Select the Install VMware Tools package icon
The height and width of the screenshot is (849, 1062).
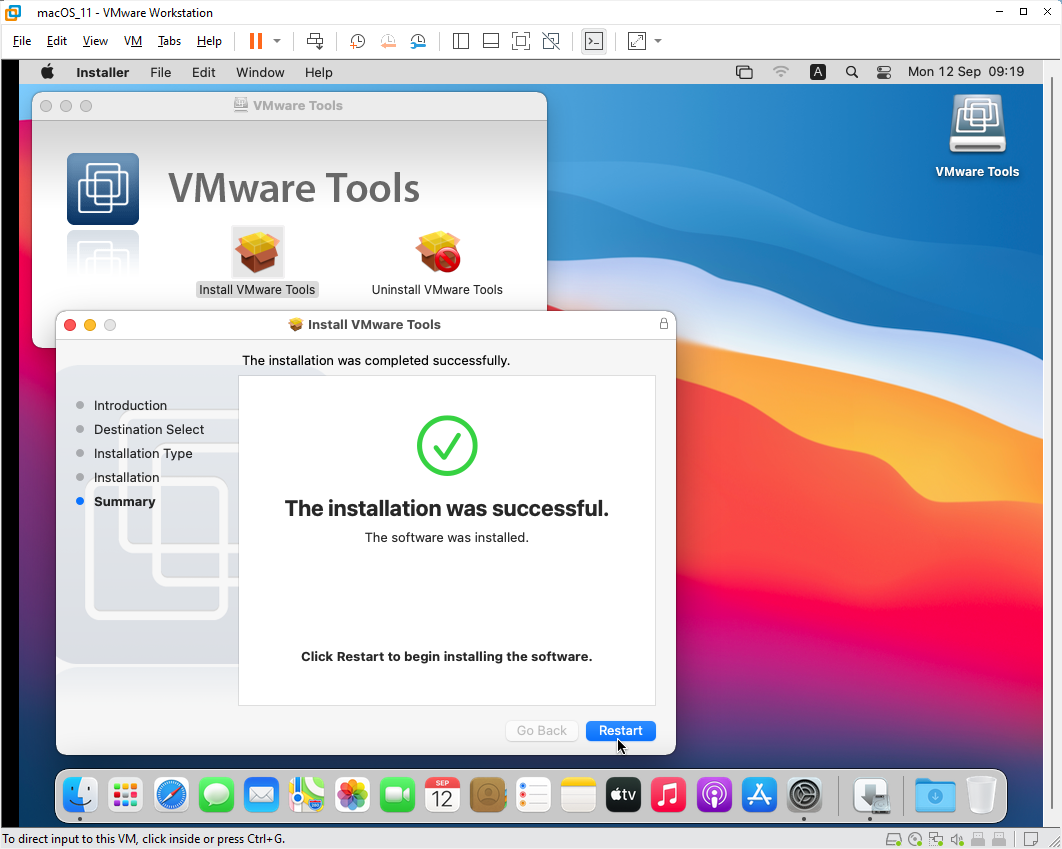click(x=257, y=252)
